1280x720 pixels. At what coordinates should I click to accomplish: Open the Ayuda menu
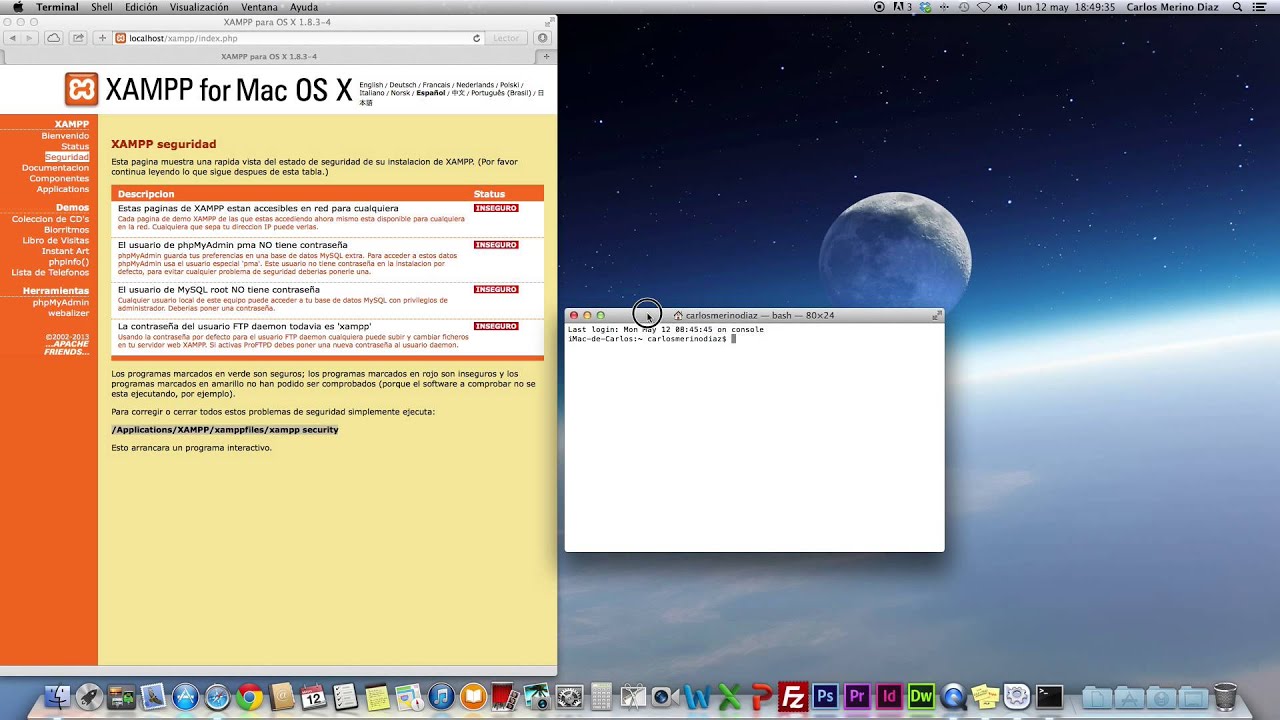click(304, 7)
